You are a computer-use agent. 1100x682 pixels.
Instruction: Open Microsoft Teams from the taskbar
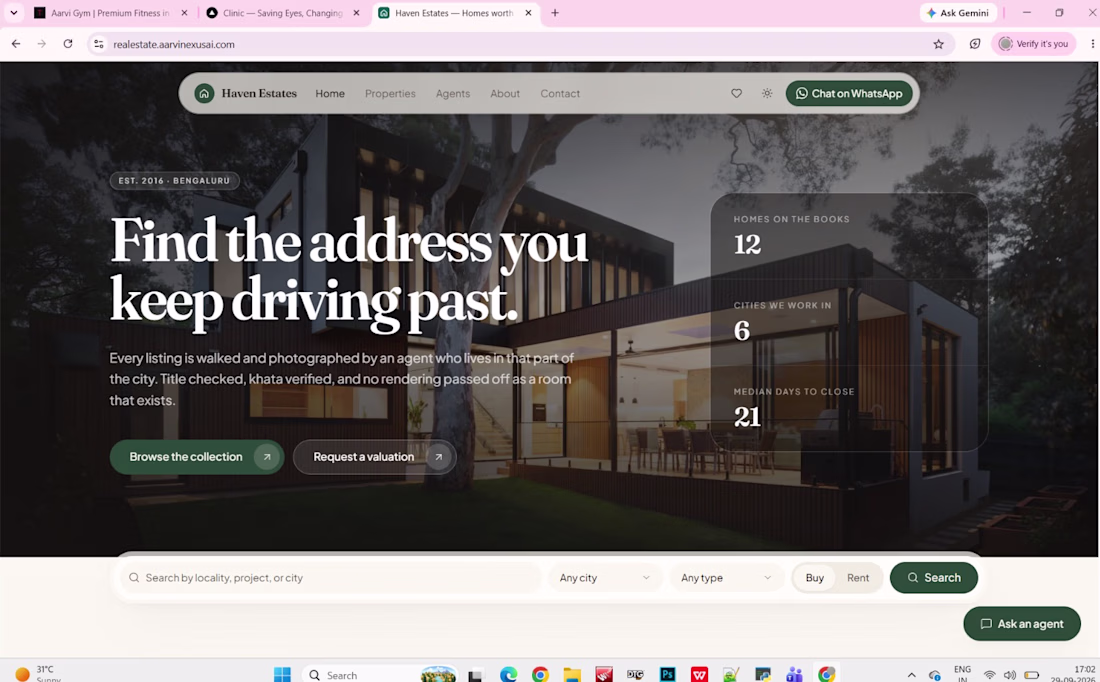(x=794, y=674)
